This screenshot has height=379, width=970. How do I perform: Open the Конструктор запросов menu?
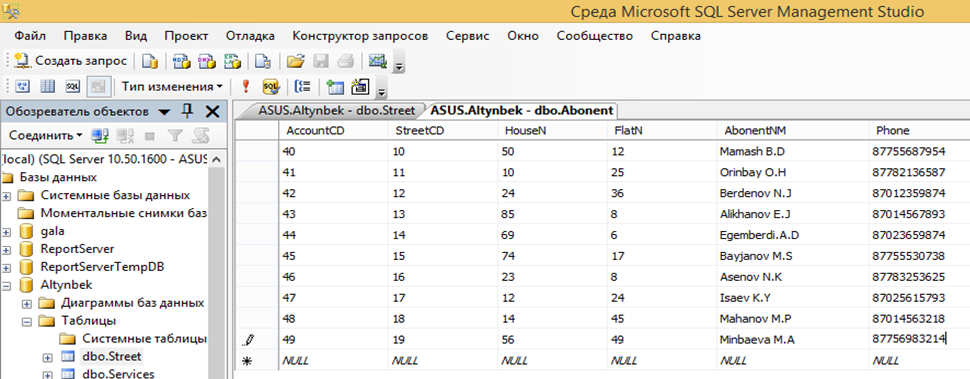(x=360, y=36)
